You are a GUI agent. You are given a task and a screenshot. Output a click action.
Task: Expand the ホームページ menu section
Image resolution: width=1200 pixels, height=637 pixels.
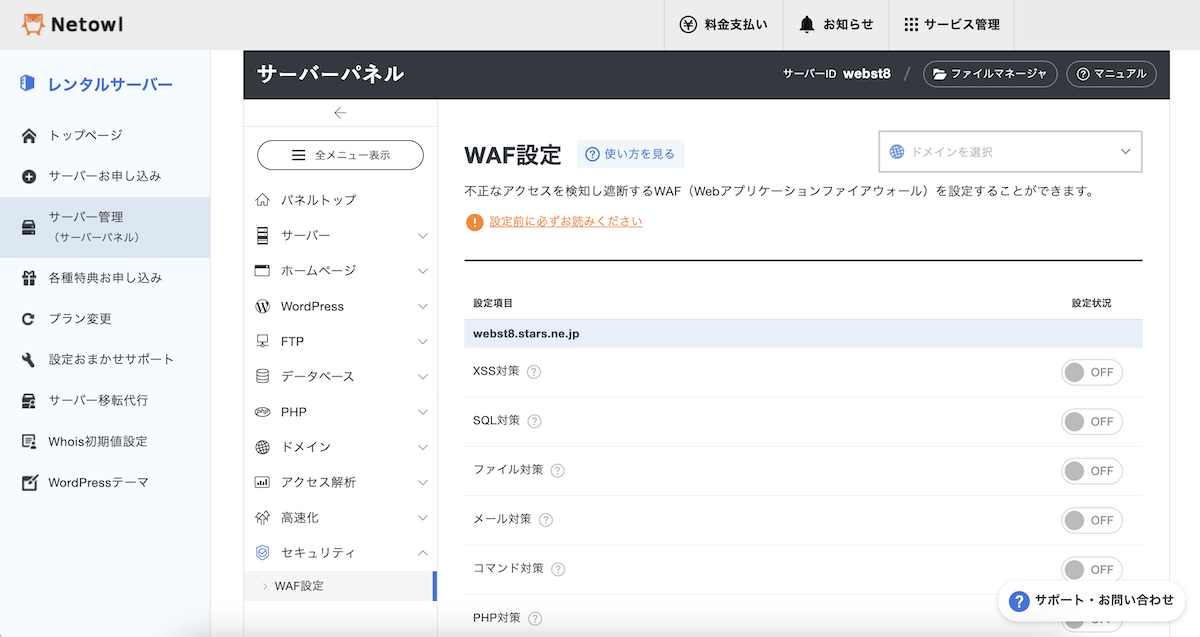click(x=340, y=270)
